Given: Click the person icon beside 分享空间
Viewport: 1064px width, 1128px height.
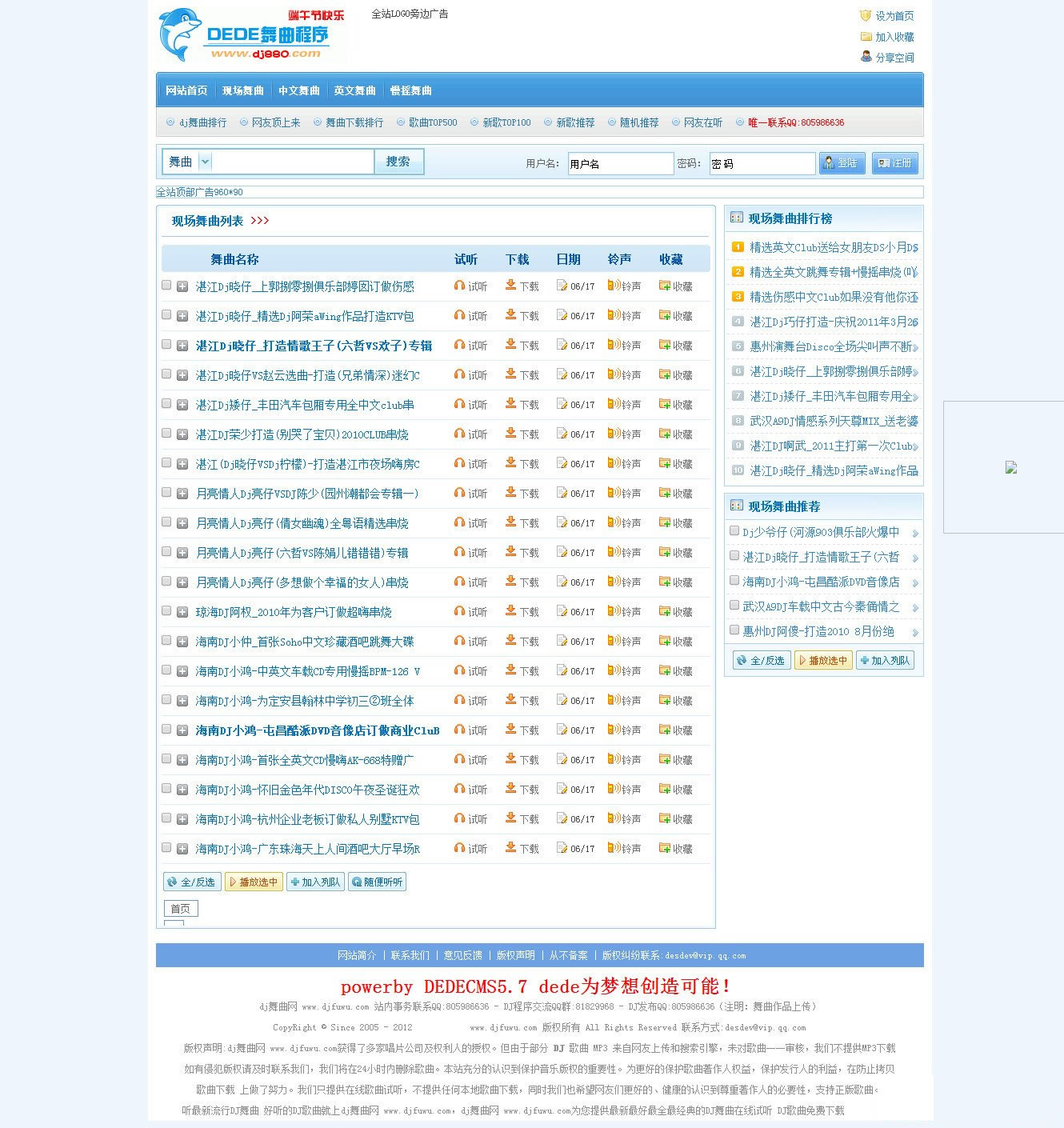Looking at the screenshot, I should tap(866, 57).
